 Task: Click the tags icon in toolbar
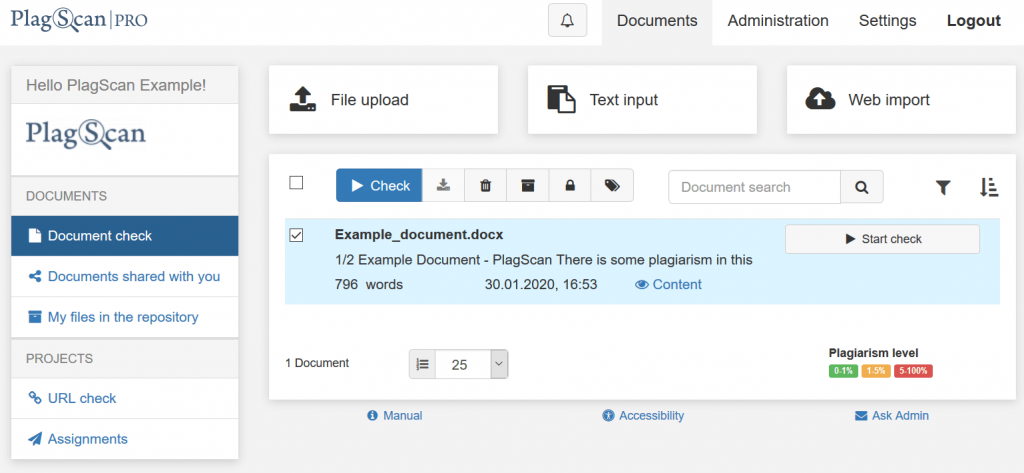pyautogui.click(x=612, y=186)
